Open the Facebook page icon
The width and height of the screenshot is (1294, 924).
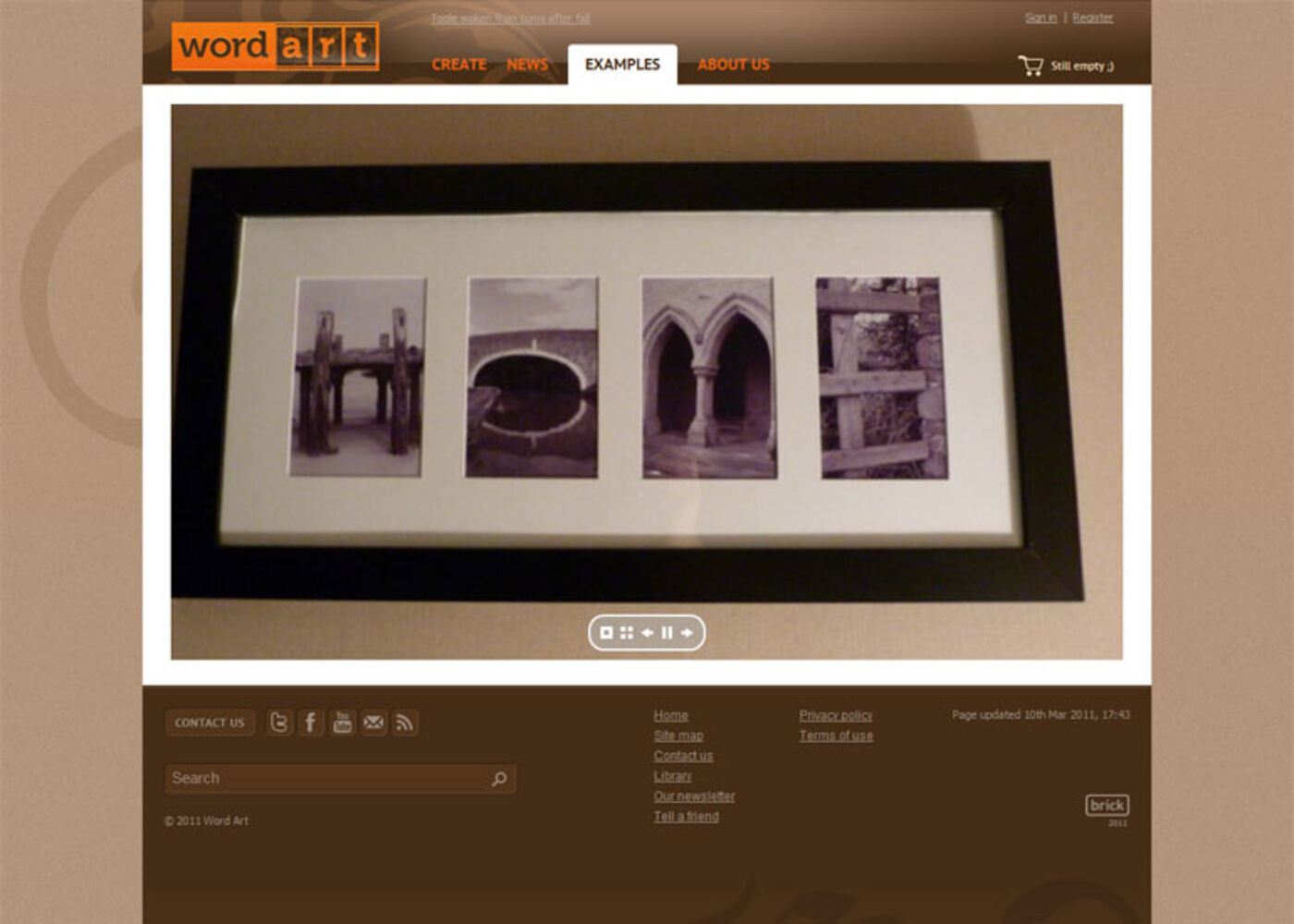coord(311,723)
